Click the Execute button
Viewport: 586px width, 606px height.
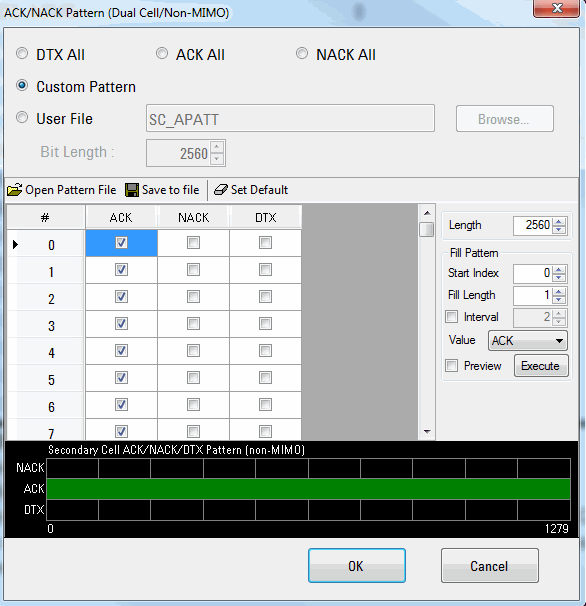541,366
